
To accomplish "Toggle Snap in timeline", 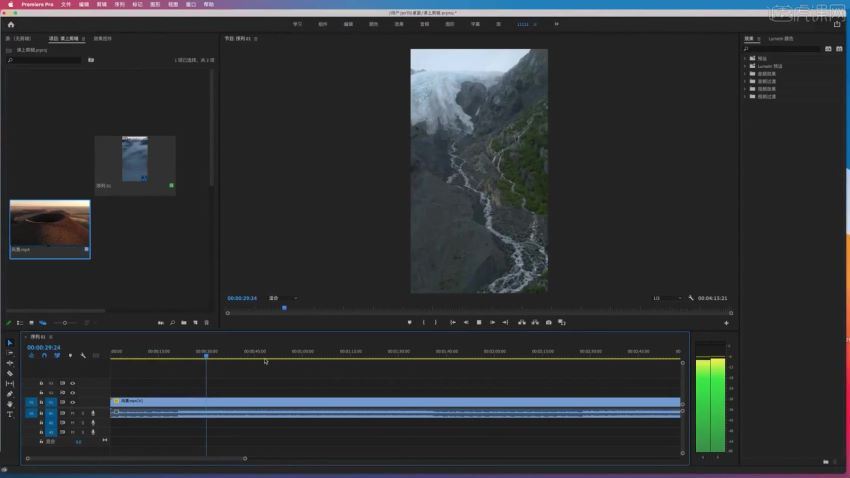I will tap(44, 356).
